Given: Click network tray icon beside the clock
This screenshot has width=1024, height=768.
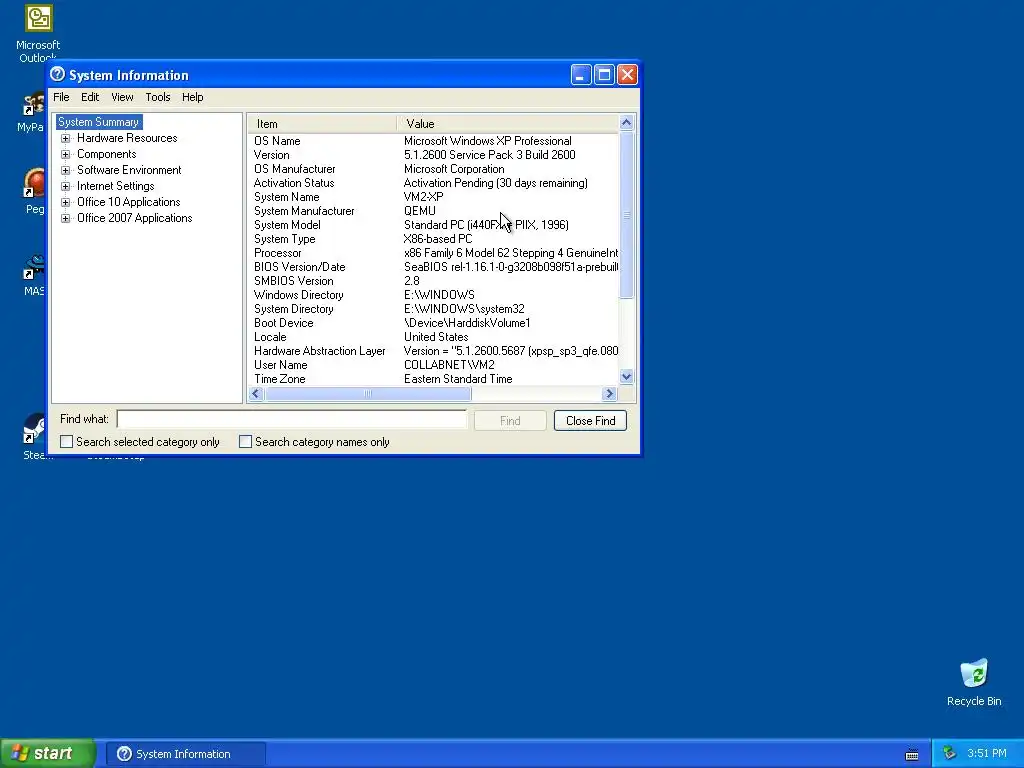Looking at the screenshot, I should (949, 753).
